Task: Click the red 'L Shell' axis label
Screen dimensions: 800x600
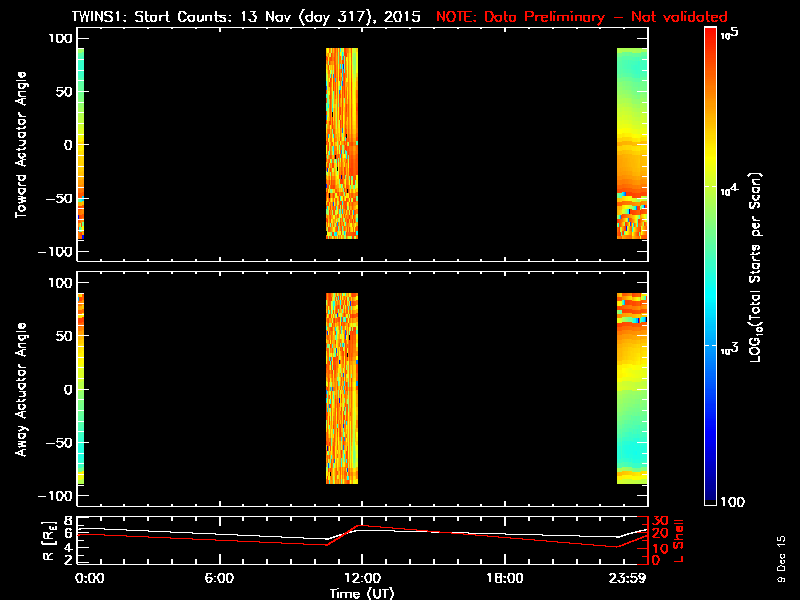Action: 679,540
